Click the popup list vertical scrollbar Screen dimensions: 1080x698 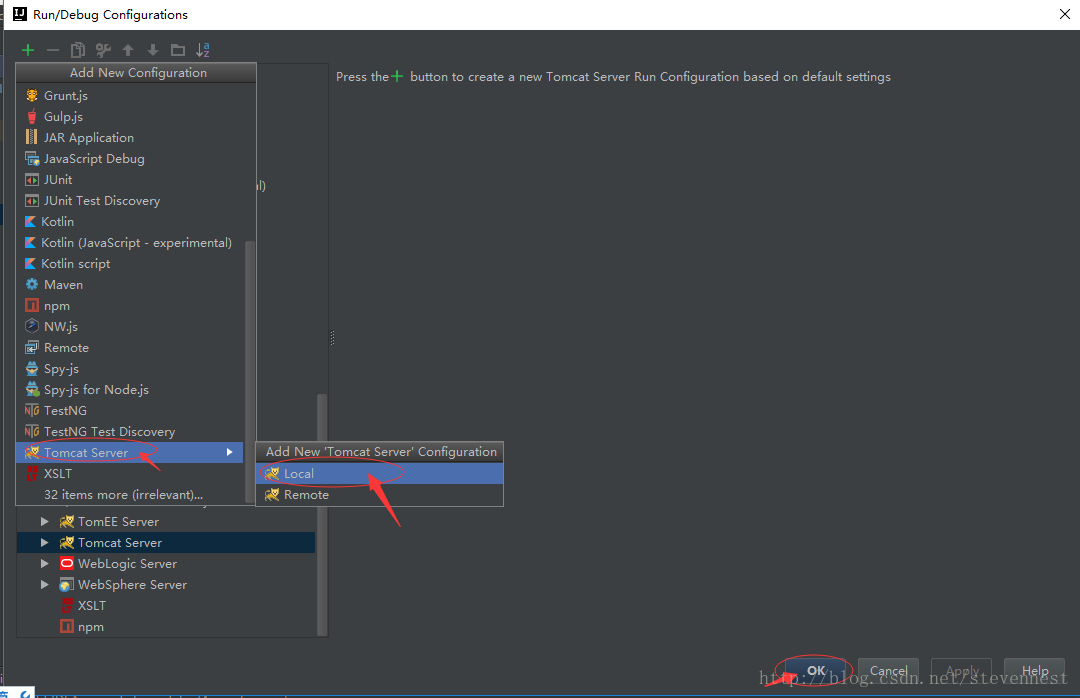[250, 372]
